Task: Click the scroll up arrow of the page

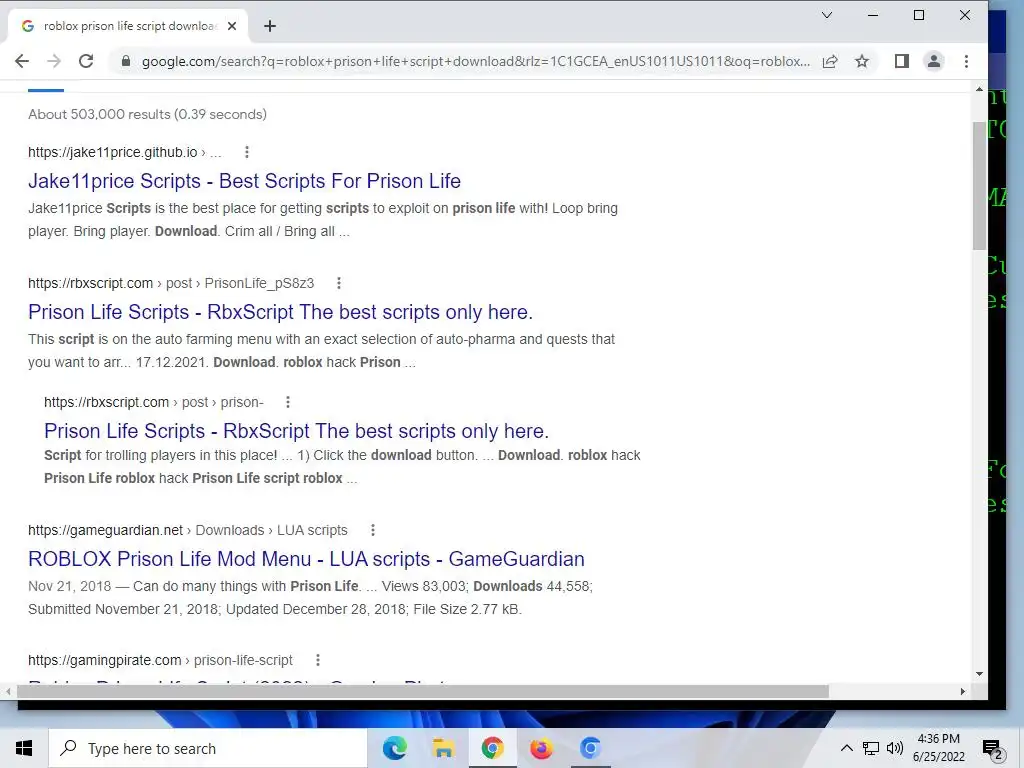Action: point(979,89)
